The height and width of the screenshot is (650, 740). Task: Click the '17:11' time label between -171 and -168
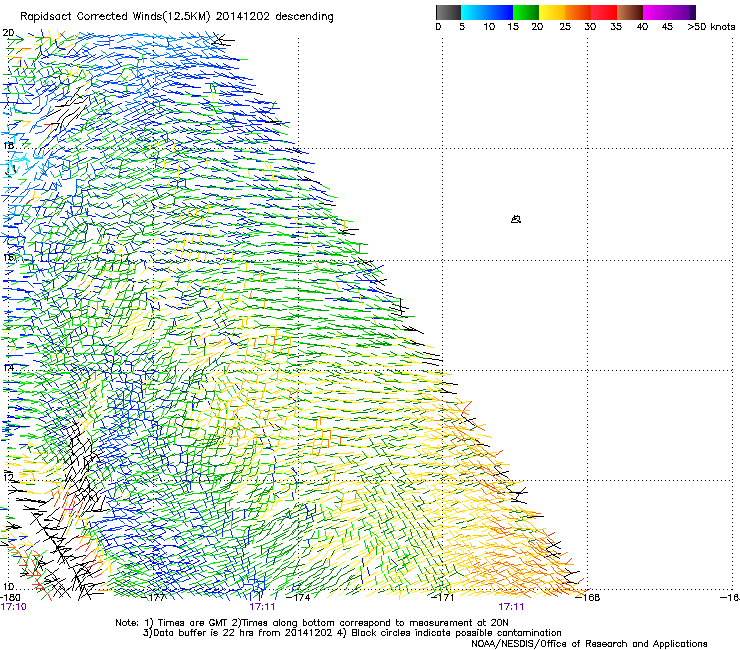(512, 607)
